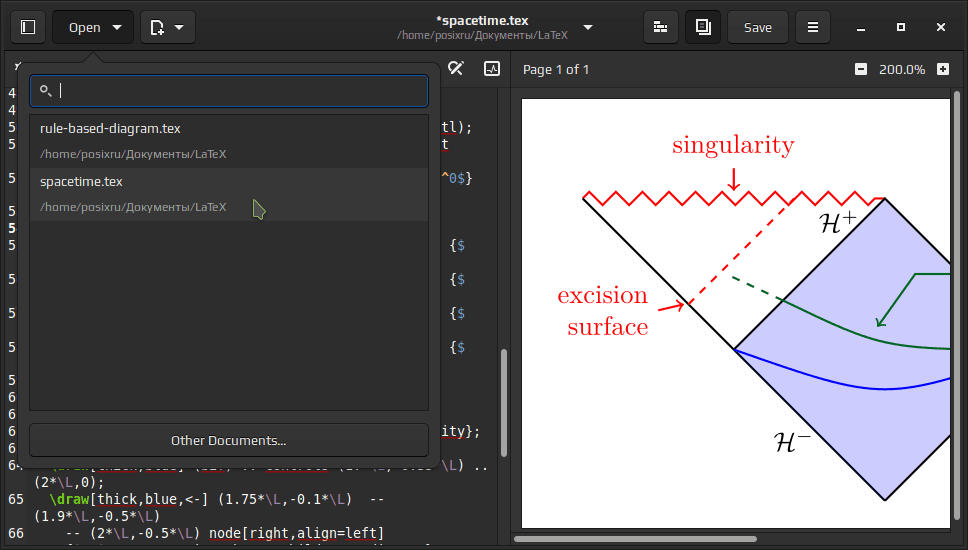The image size is (968, 550).
Task: Zoom out the preview
Action: click(x=861, y=69)
